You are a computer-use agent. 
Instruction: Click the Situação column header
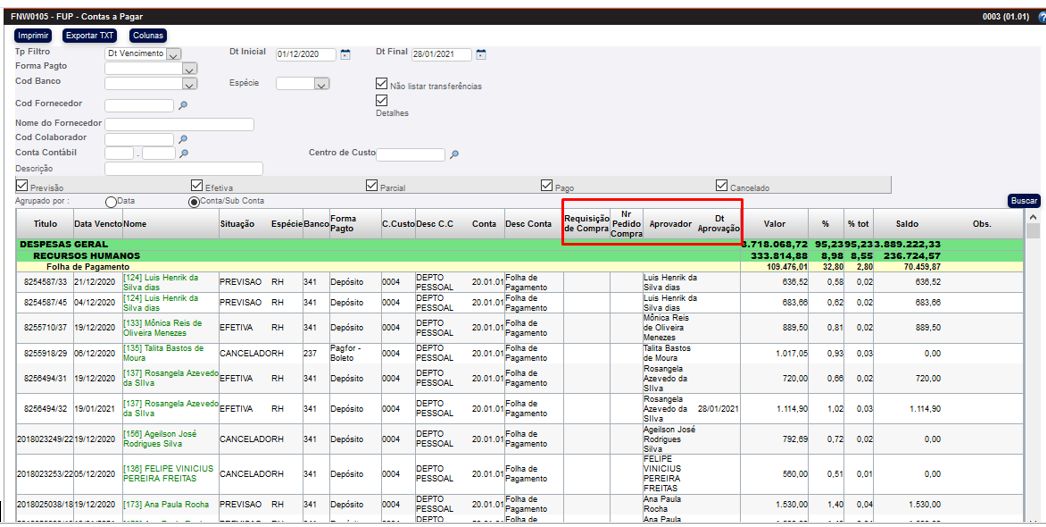[237, 224]
